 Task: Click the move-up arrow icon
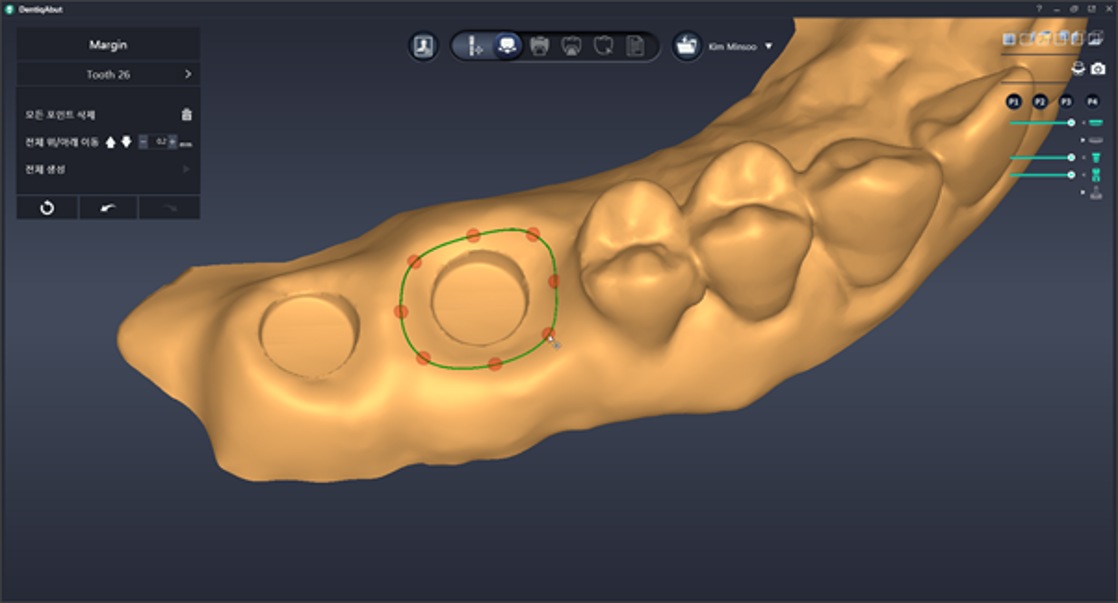click(111, 142)
